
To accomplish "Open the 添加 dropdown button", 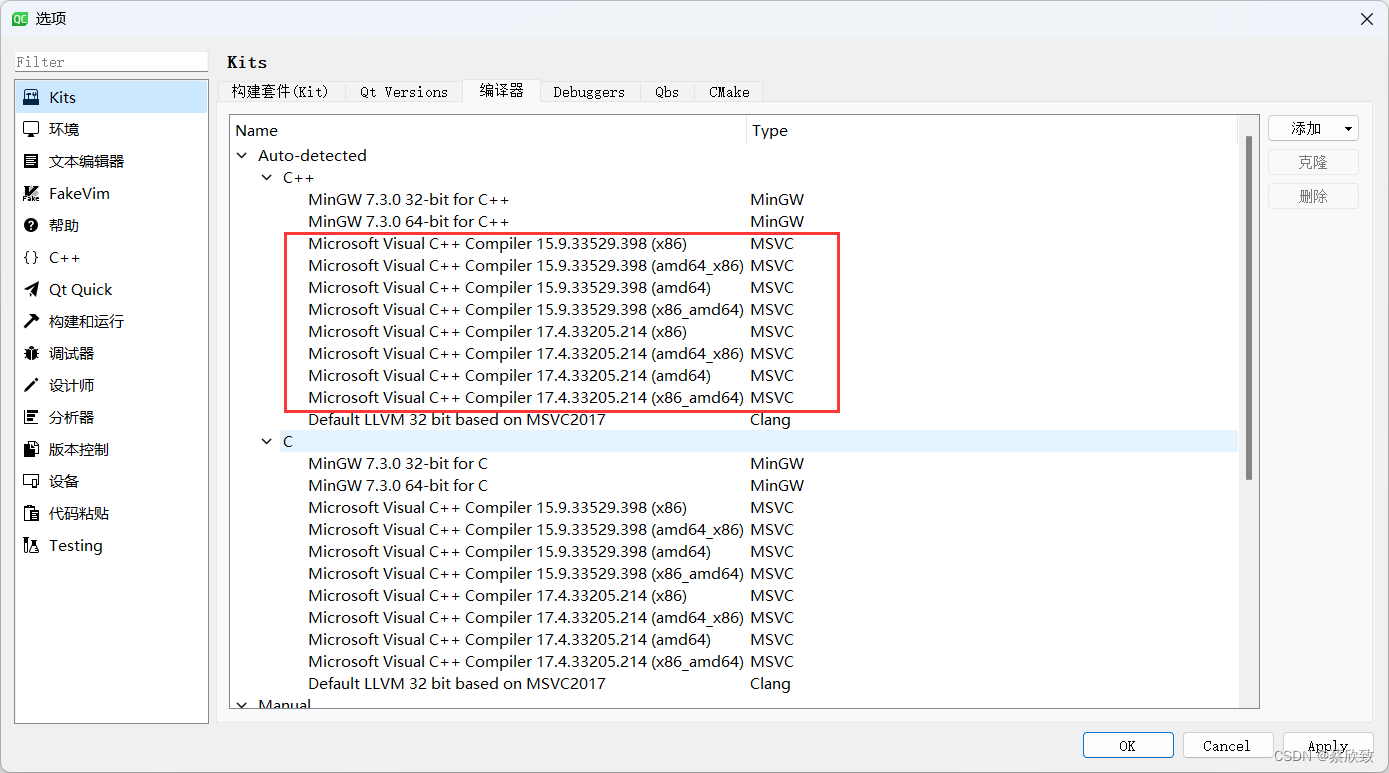I will [1313, 128].
